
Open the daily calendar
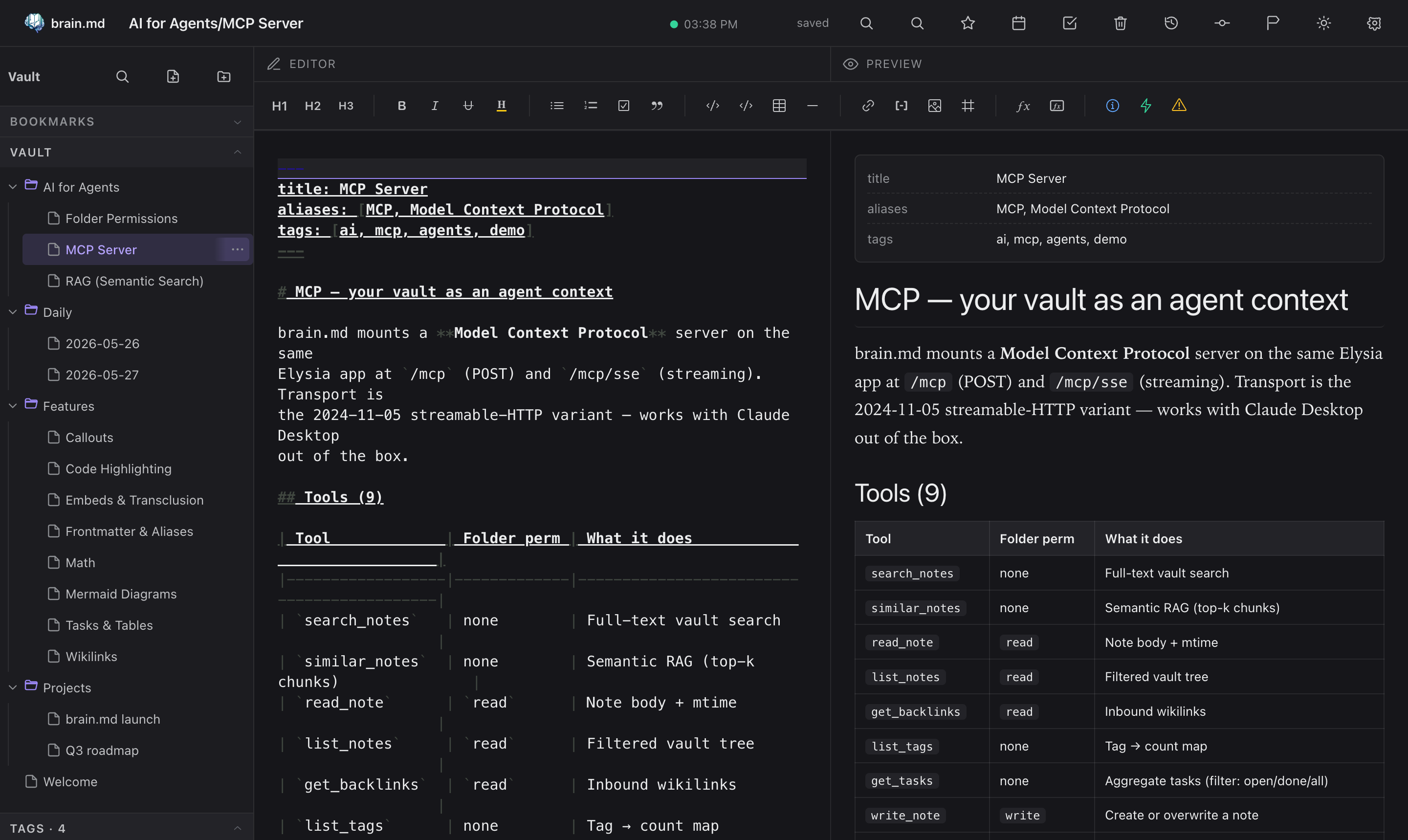click(x=1019, y=23)
